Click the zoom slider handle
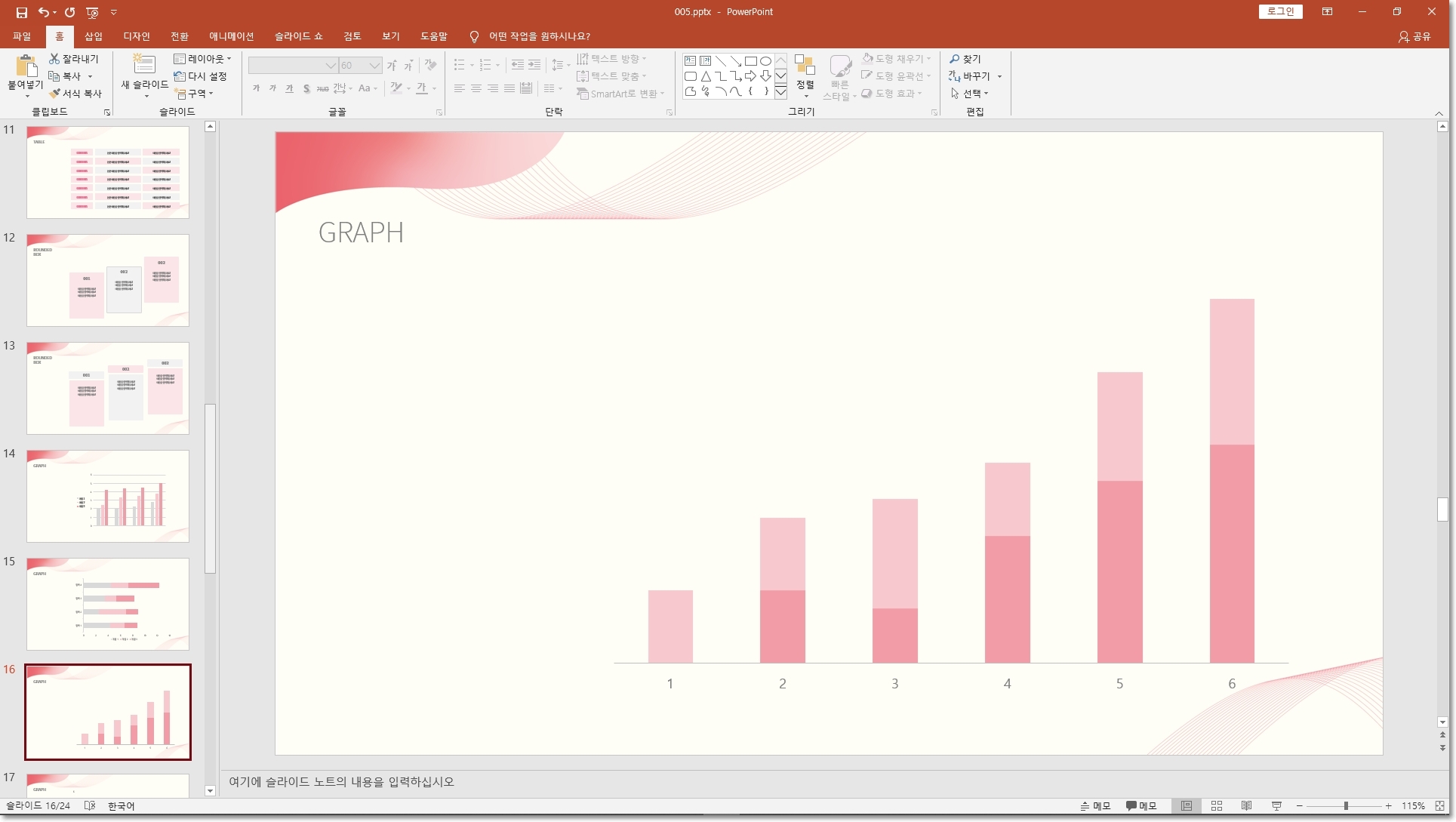1456x822 pixels. coord(1346,806)
